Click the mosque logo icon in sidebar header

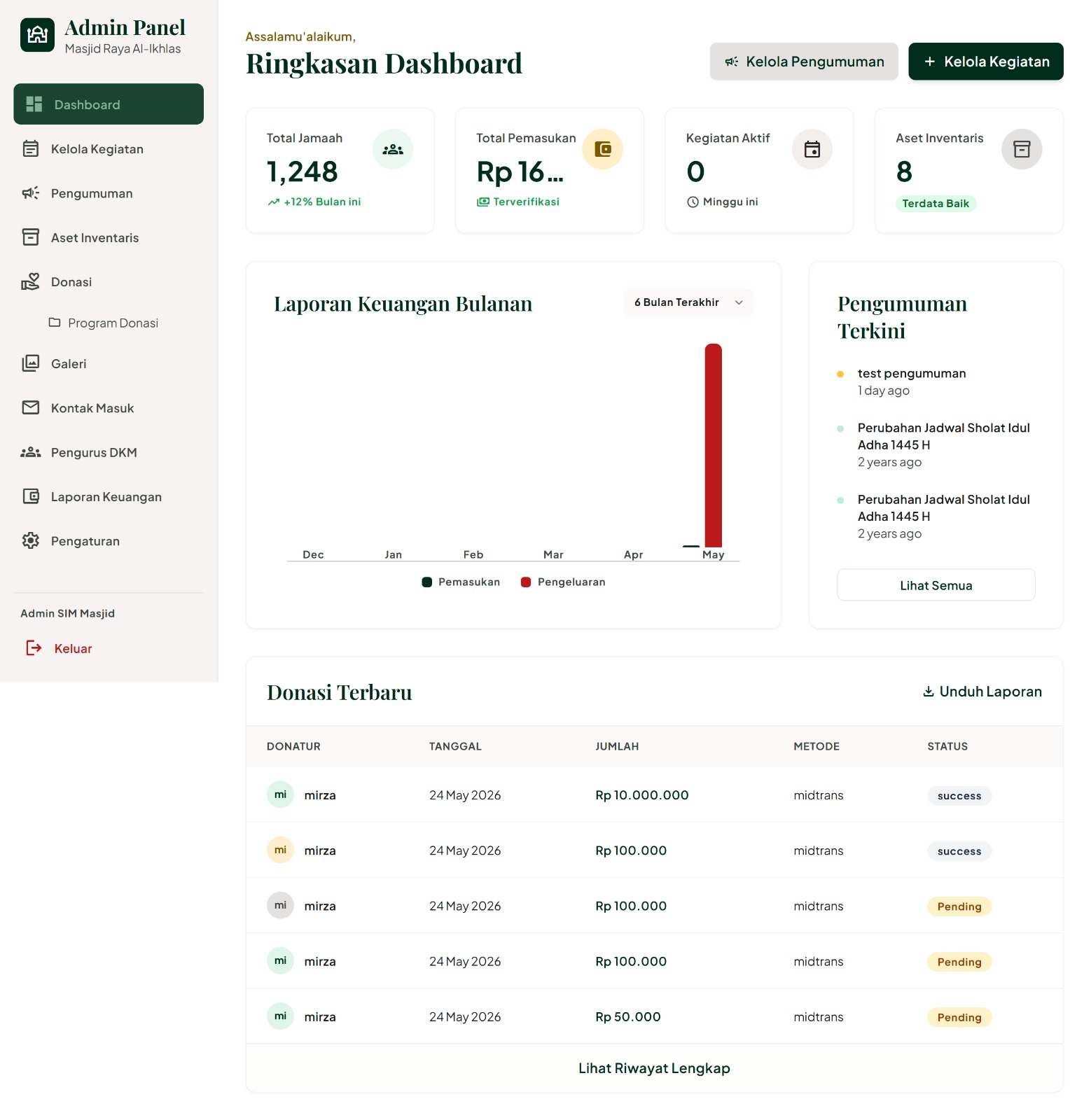click(x=38, y=35)
